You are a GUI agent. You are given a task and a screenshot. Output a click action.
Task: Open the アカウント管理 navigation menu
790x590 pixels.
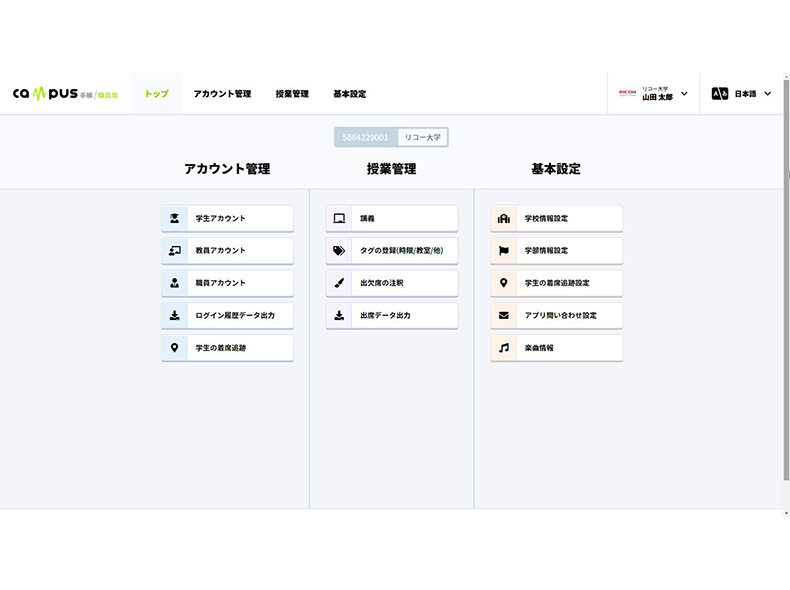(222, 94)
